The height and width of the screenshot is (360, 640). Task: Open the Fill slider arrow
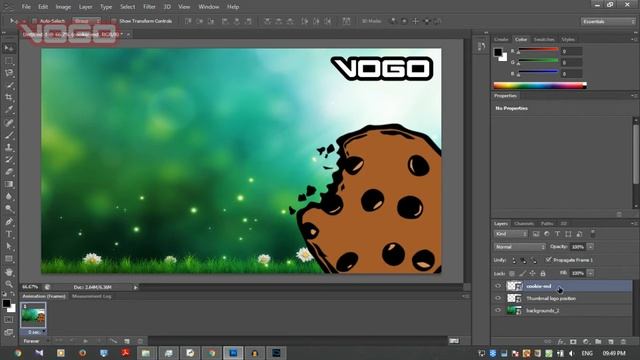tap(590, 273)
